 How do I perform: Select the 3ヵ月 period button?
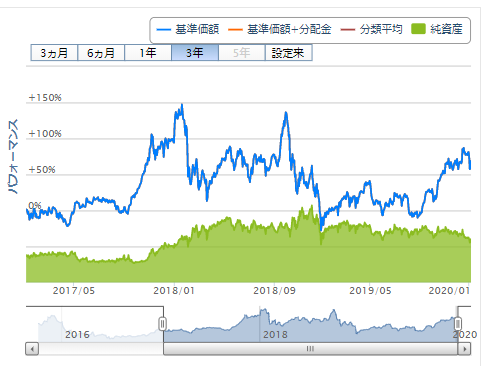pyautogui.click(x=54, y=53)
